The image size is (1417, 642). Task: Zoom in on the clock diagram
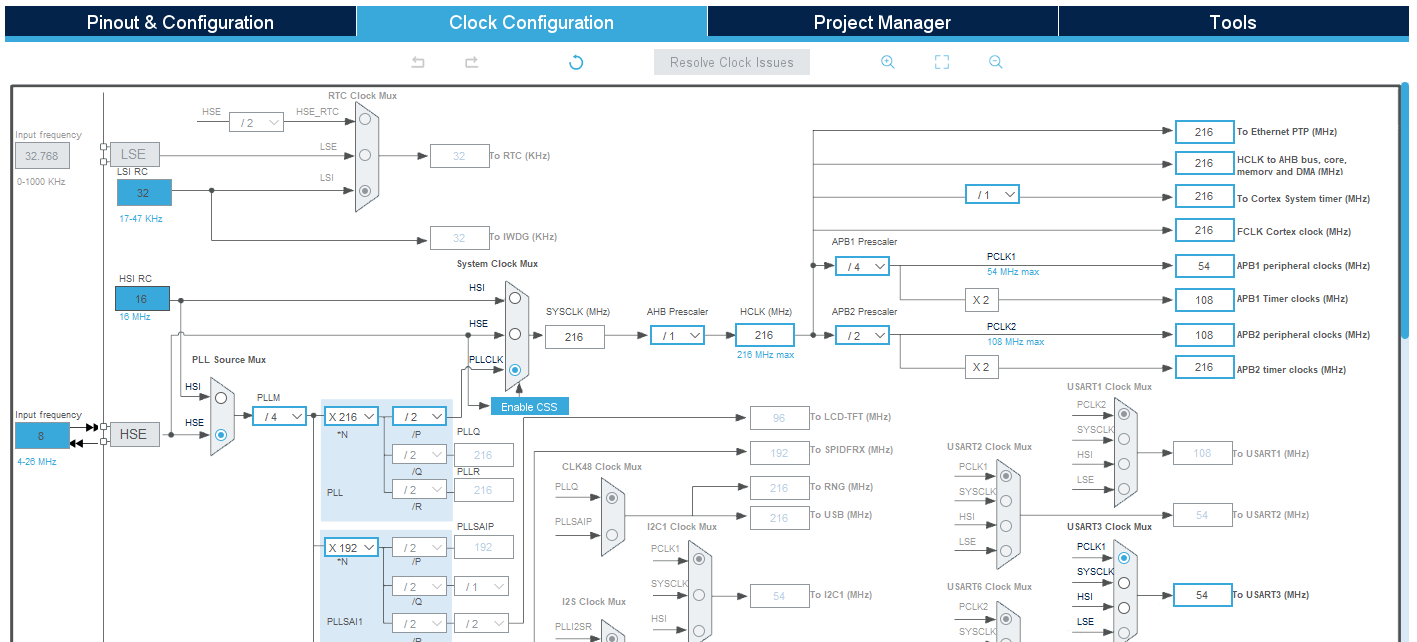pos(887,62)
